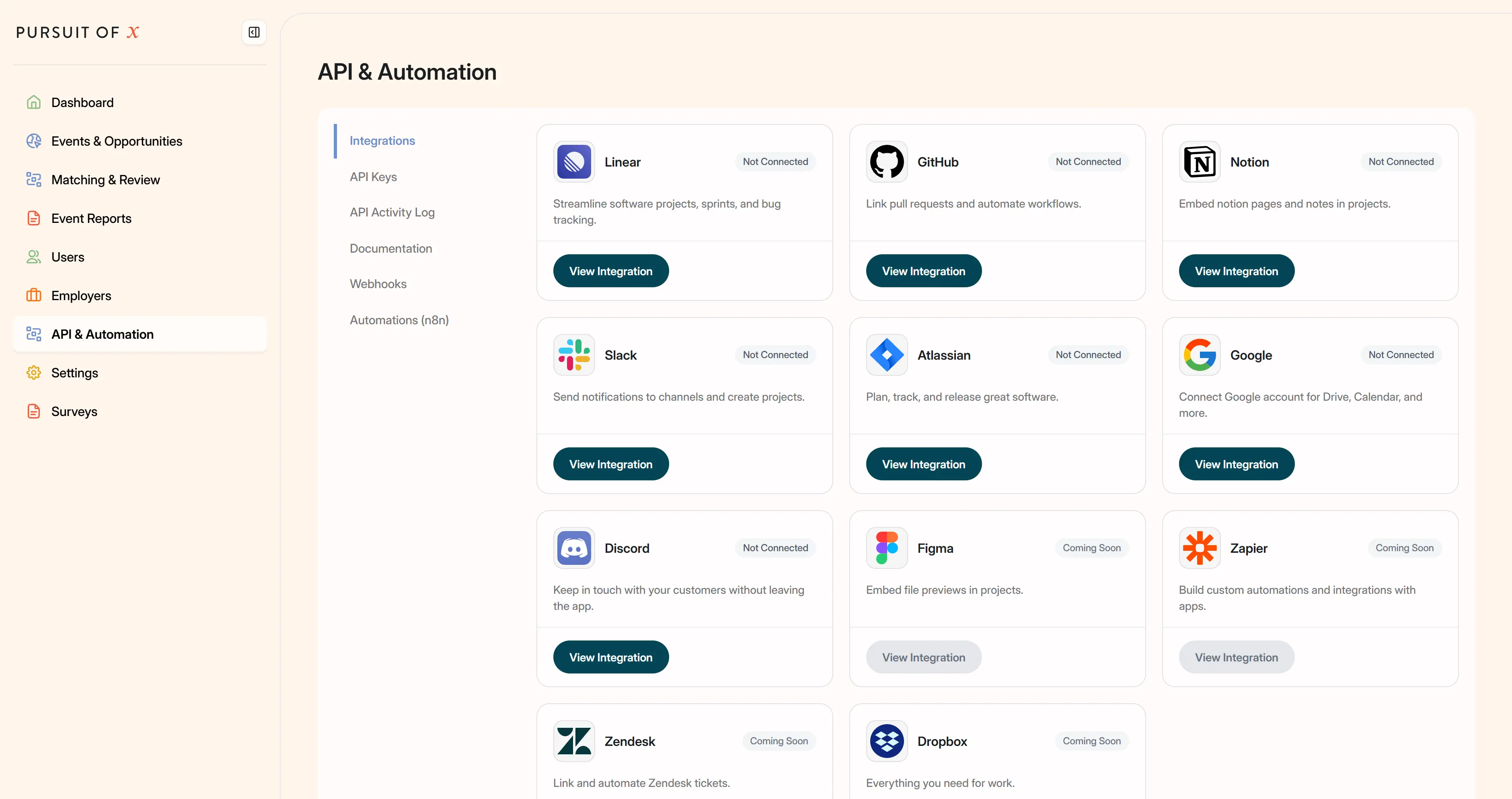Click GitHub's Not Connected badge

coord(1088,161)
